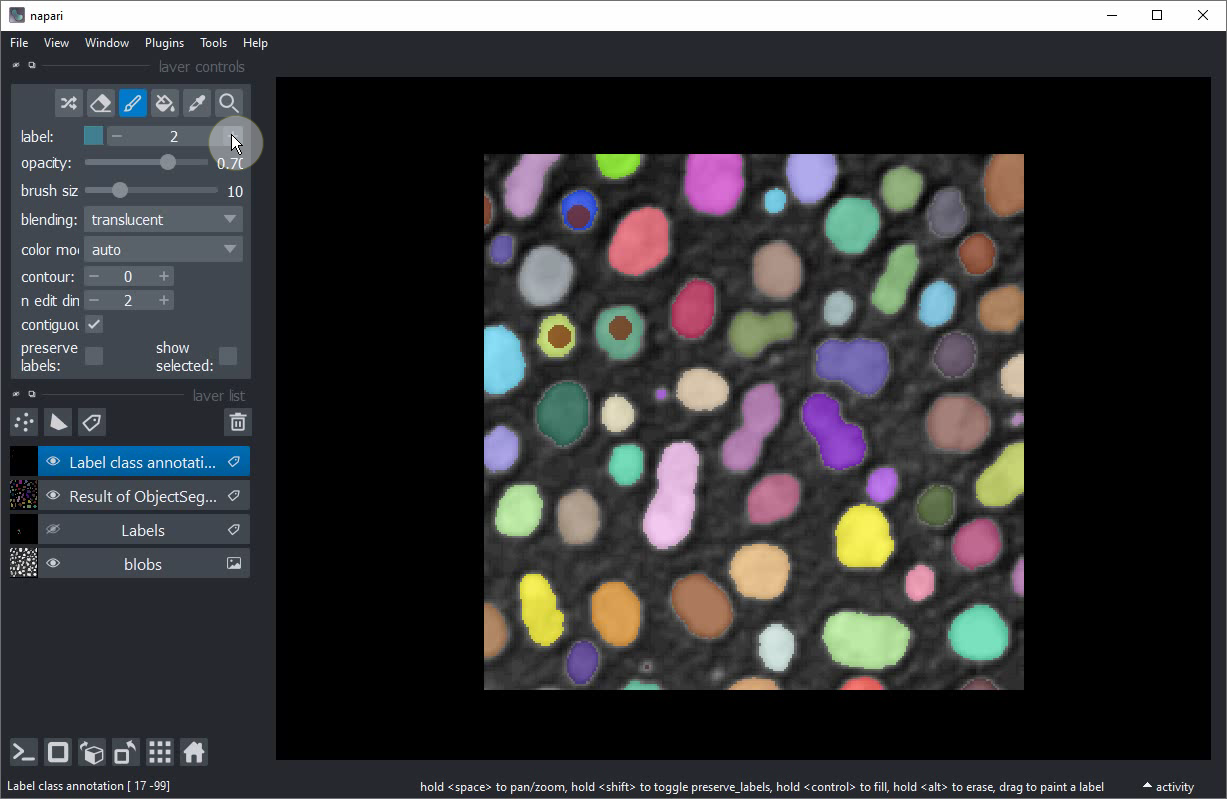Reset view with home button

[x=194, y=752]
